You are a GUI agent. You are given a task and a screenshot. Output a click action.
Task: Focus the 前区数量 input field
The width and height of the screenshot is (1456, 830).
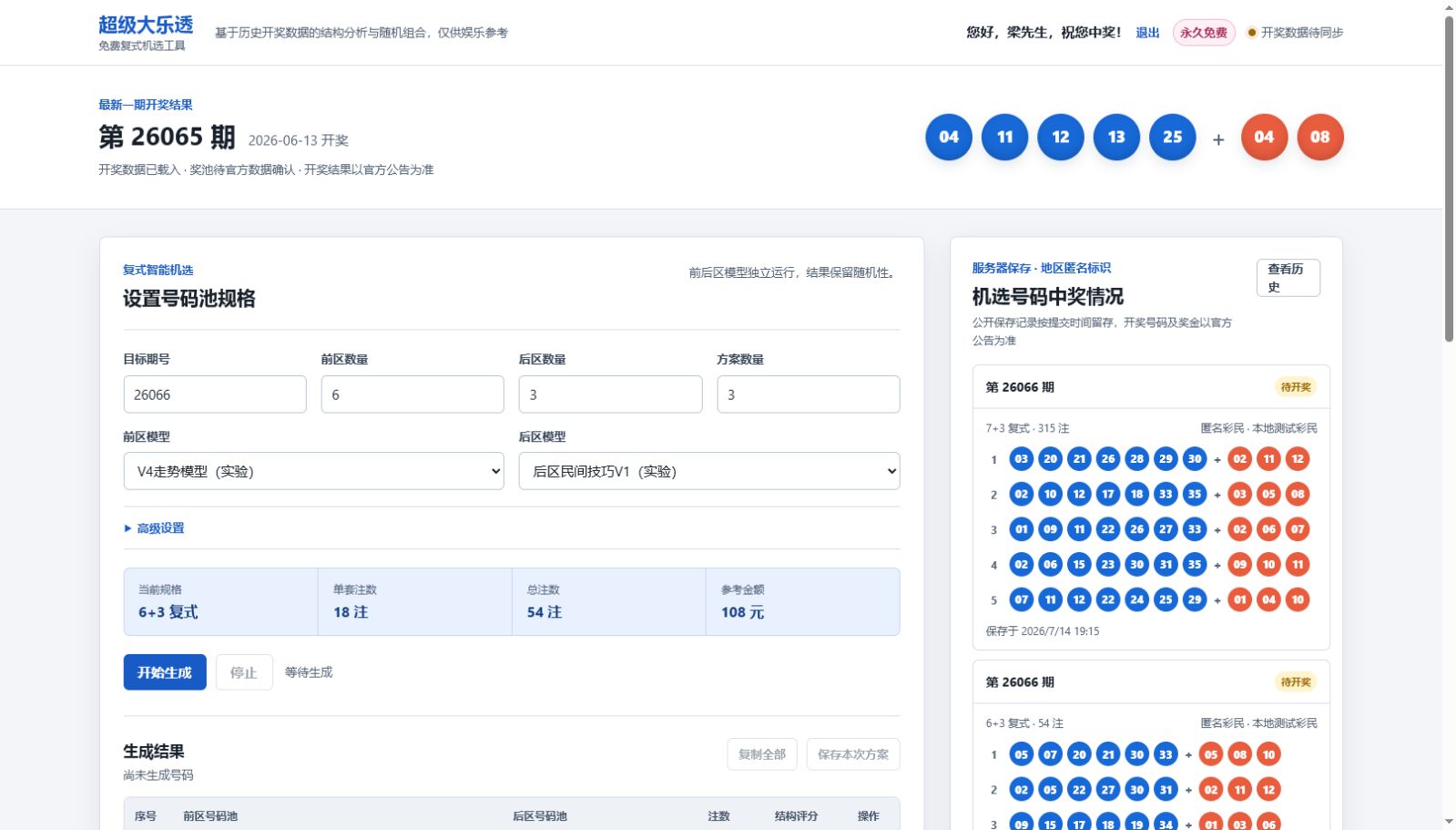coord(412,395)
